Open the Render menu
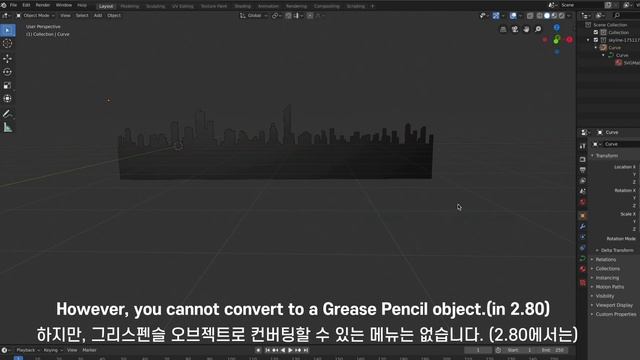The width and height of the screenshot is (640, 360). pos(42,5)
